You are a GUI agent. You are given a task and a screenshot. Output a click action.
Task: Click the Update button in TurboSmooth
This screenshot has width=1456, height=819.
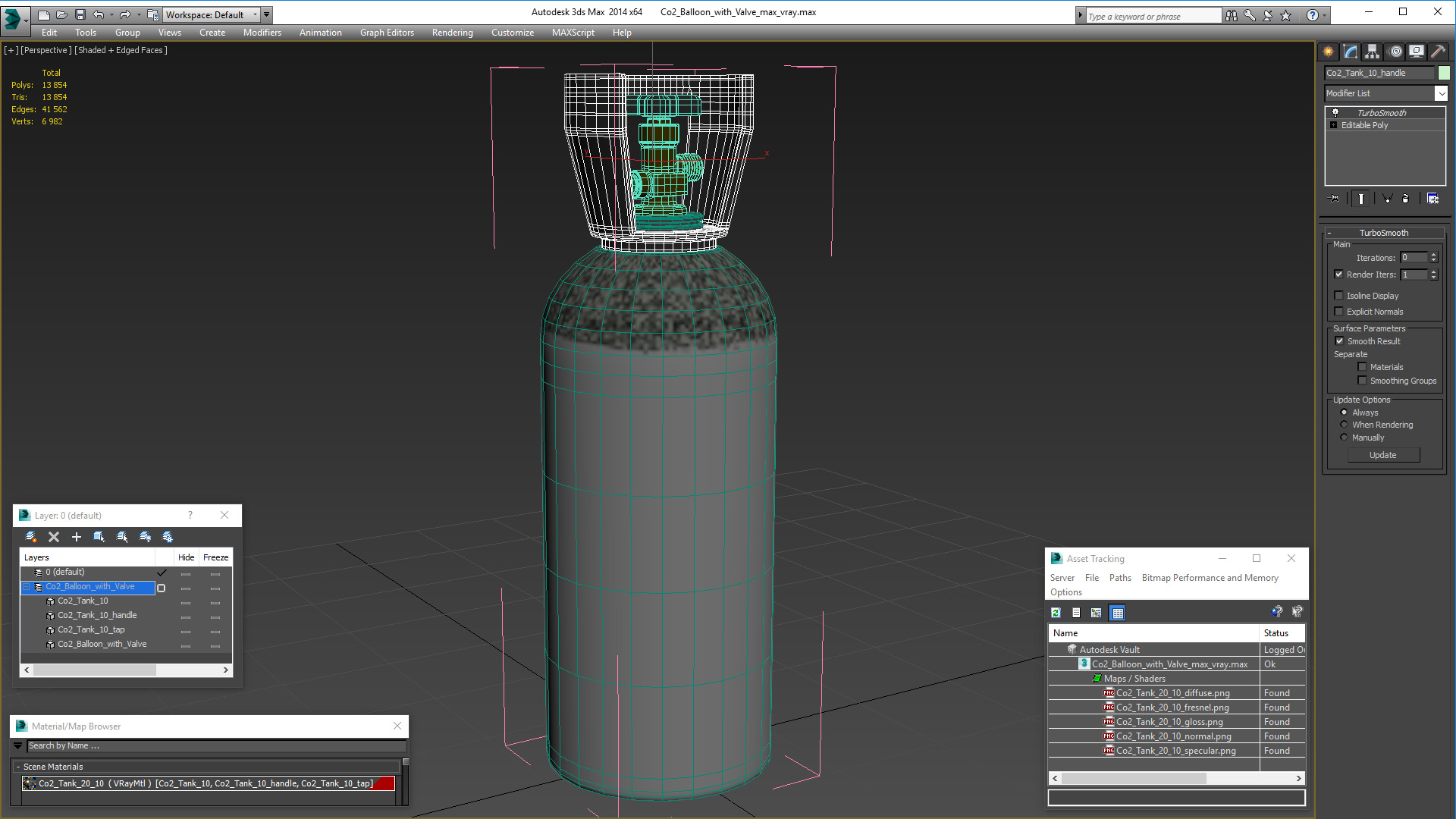coord(1382,455)
